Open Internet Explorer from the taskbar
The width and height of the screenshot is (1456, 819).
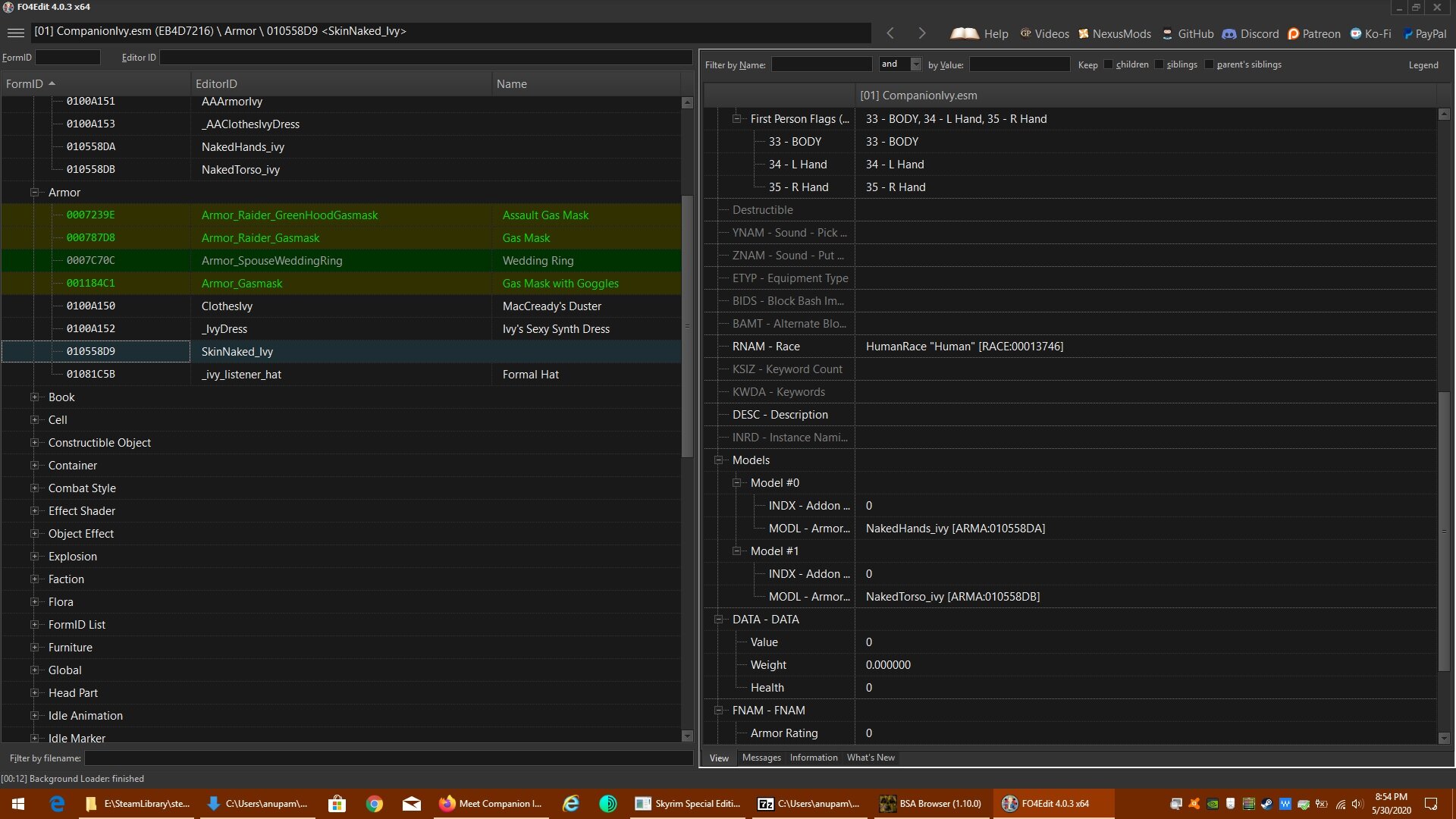571,804
